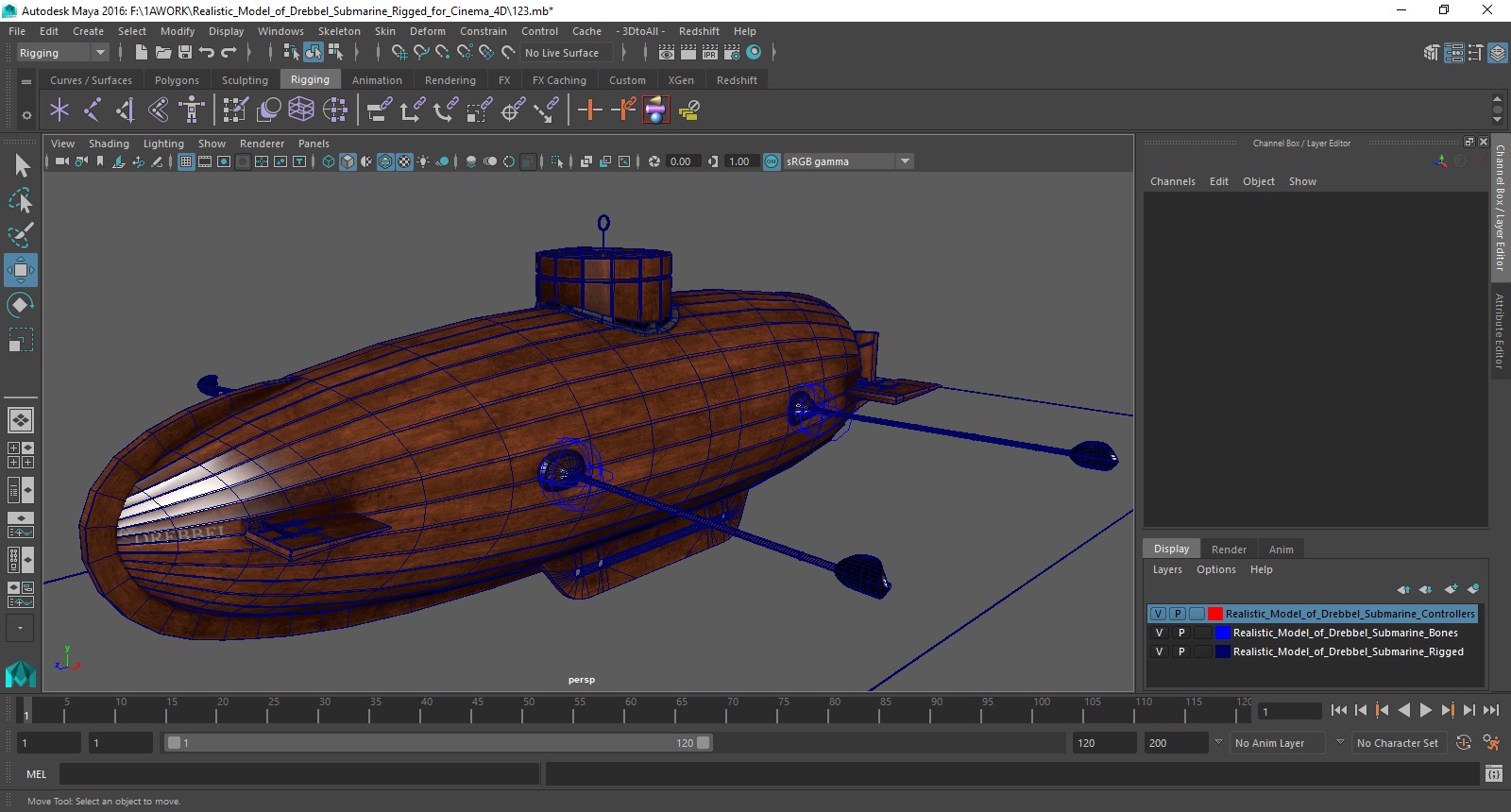
Task: Toggle playback P on Rigged layer
Action: [1180, 651]
